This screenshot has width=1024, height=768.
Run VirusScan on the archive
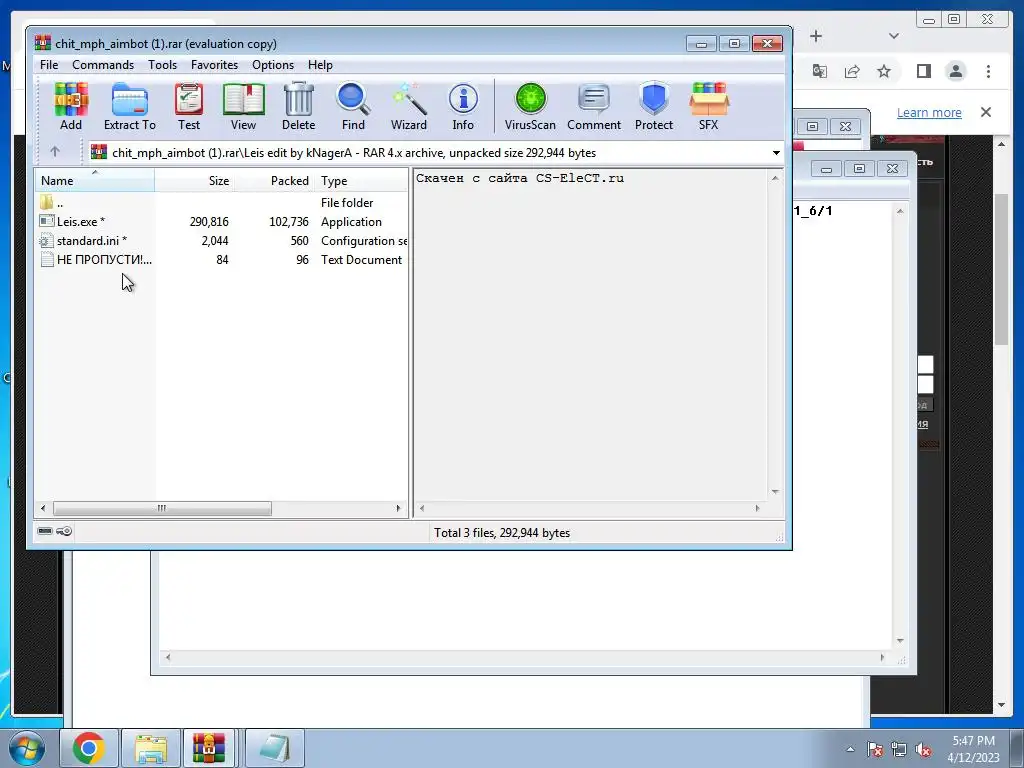530,106
